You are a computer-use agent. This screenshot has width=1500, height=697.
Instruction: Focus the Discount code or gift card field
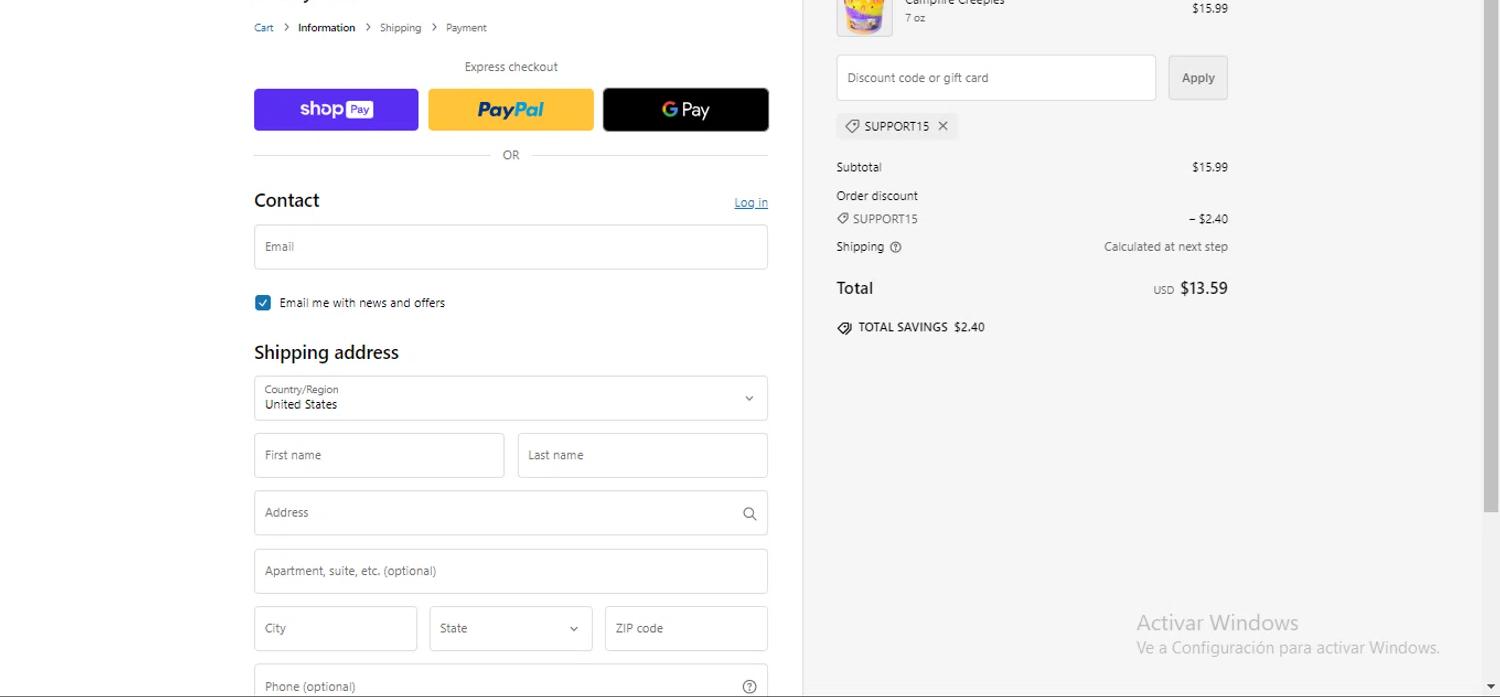click(x=996, y=78)
